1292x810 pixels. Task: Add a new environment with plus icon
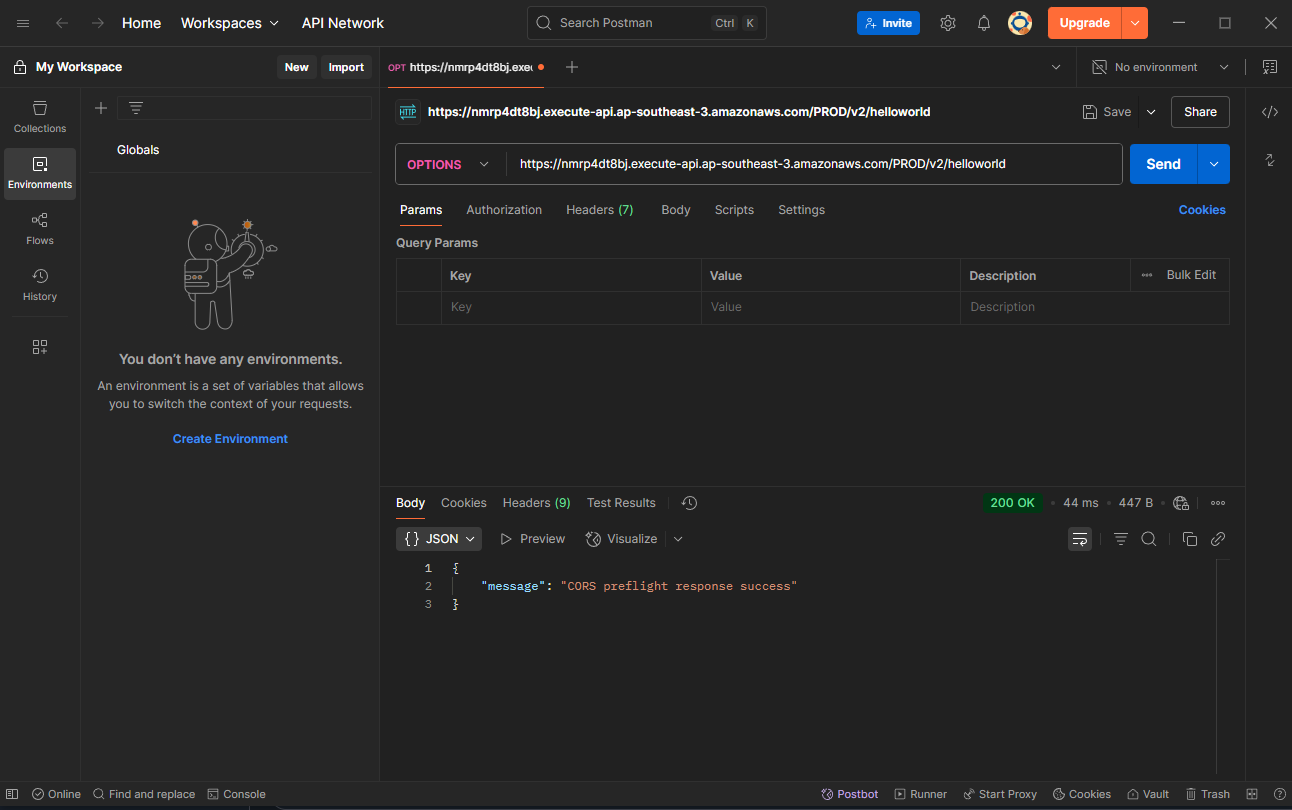101,108
